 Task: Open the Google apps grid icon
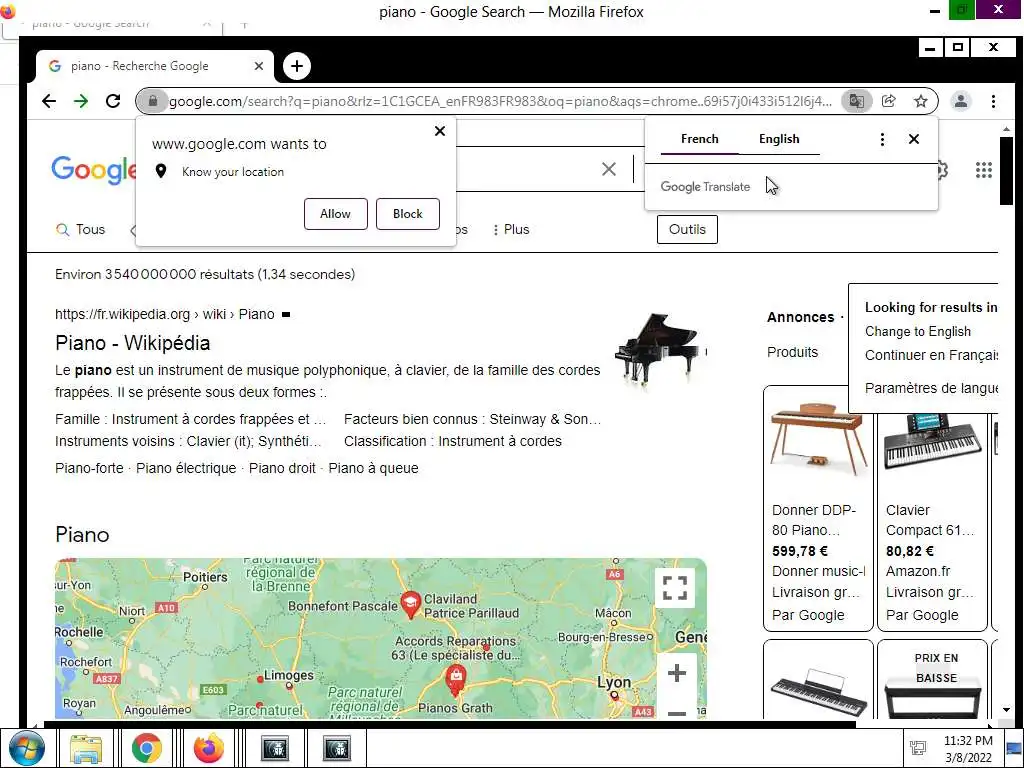984,170
